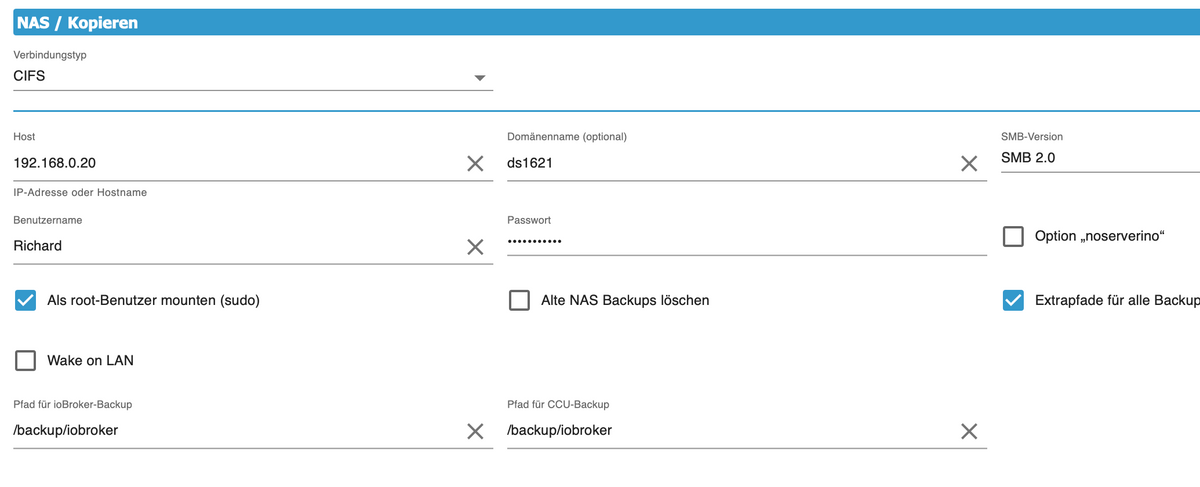Click the Host IP address field
This screenshot has height=487, width=1200.
230,162
